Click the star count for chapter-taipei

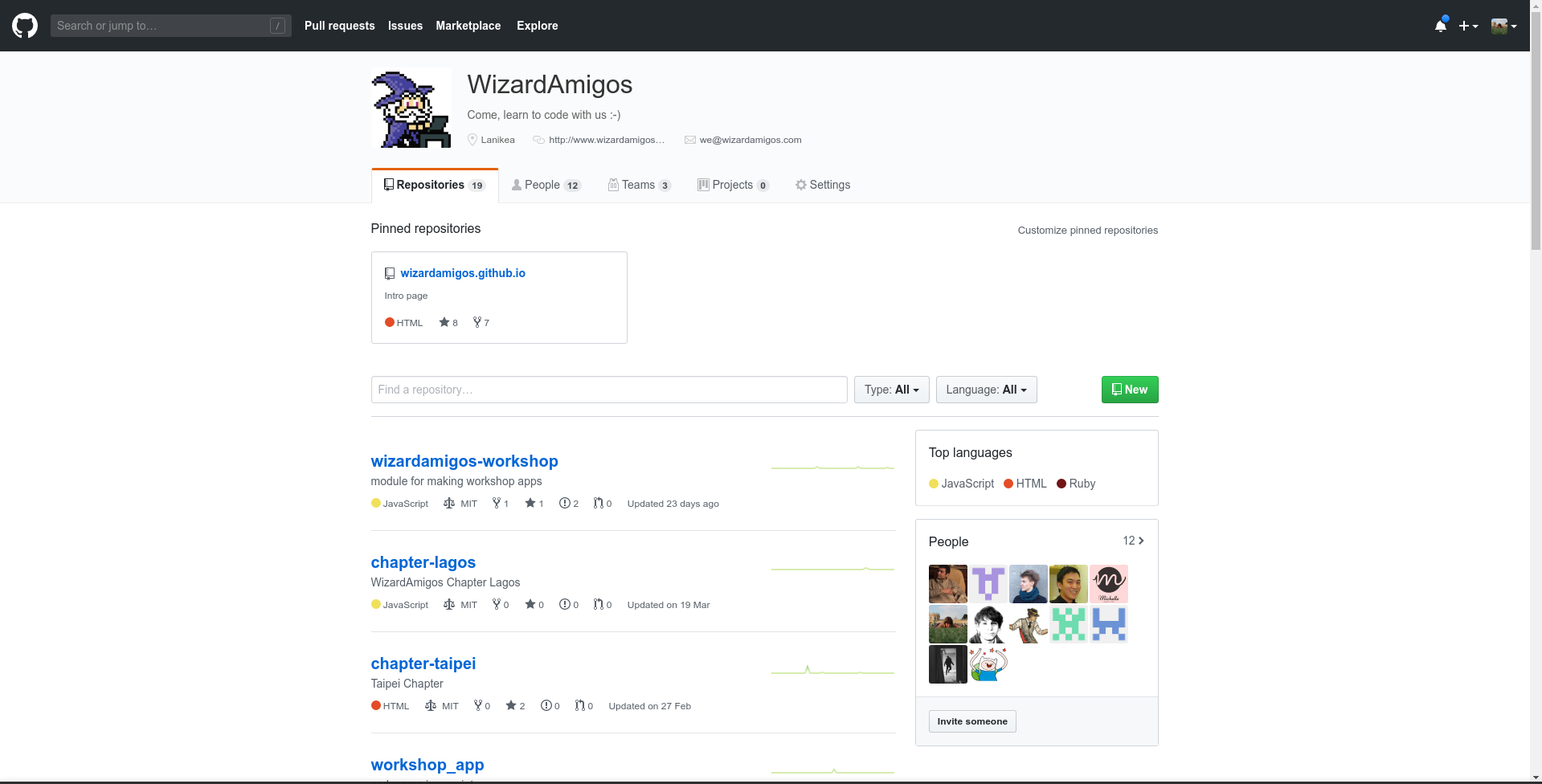click(515, 705)
